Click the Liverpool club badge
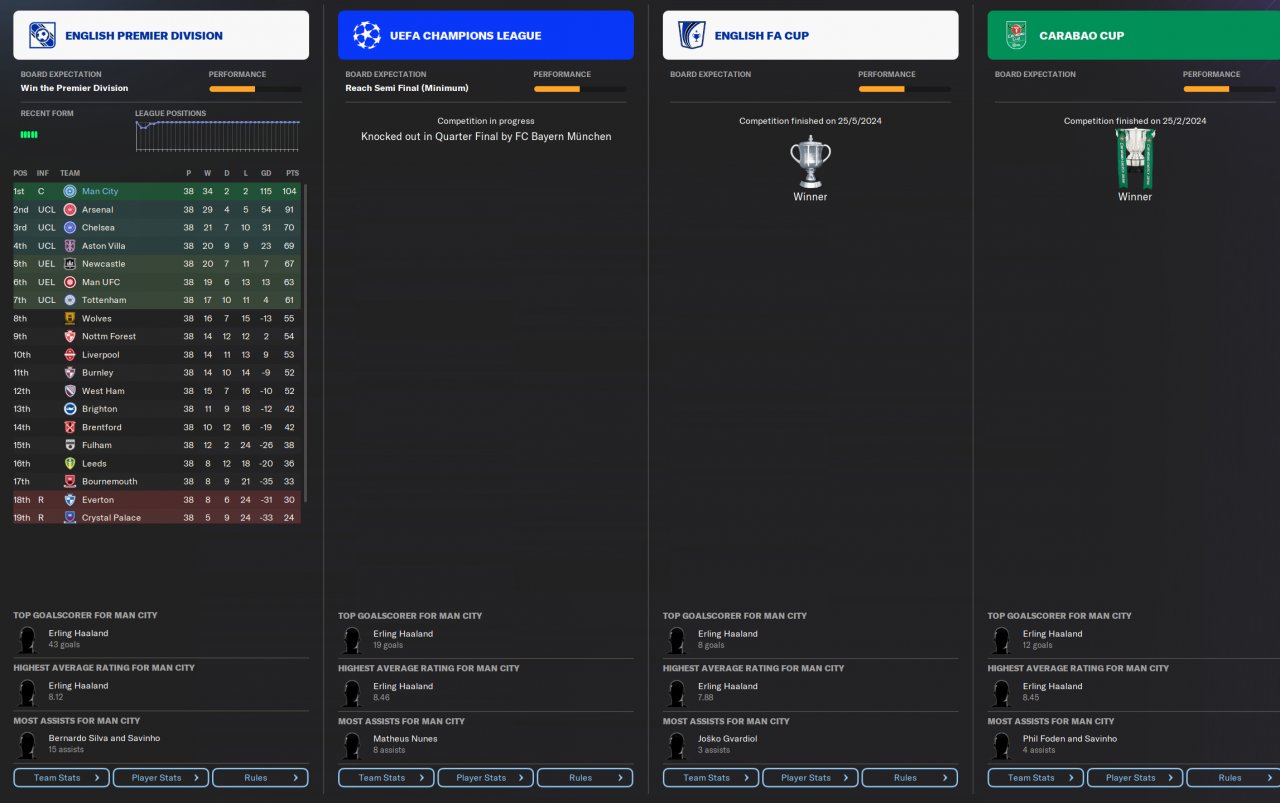Viewport: 1280px width, 803px height. (x=70, y=355)
